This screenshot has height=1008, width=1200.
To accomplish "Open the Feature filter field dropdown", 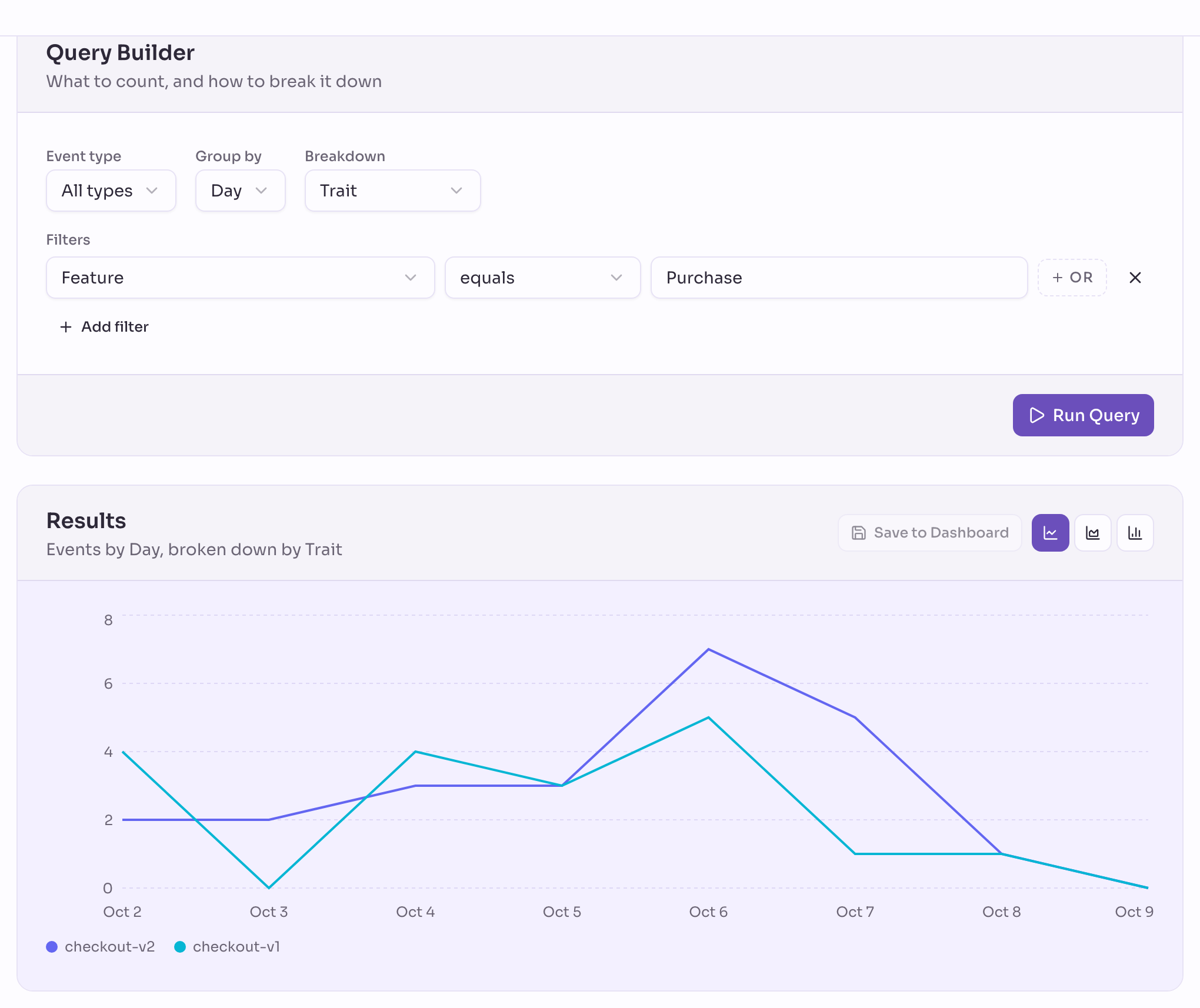I will pos(240,278).
